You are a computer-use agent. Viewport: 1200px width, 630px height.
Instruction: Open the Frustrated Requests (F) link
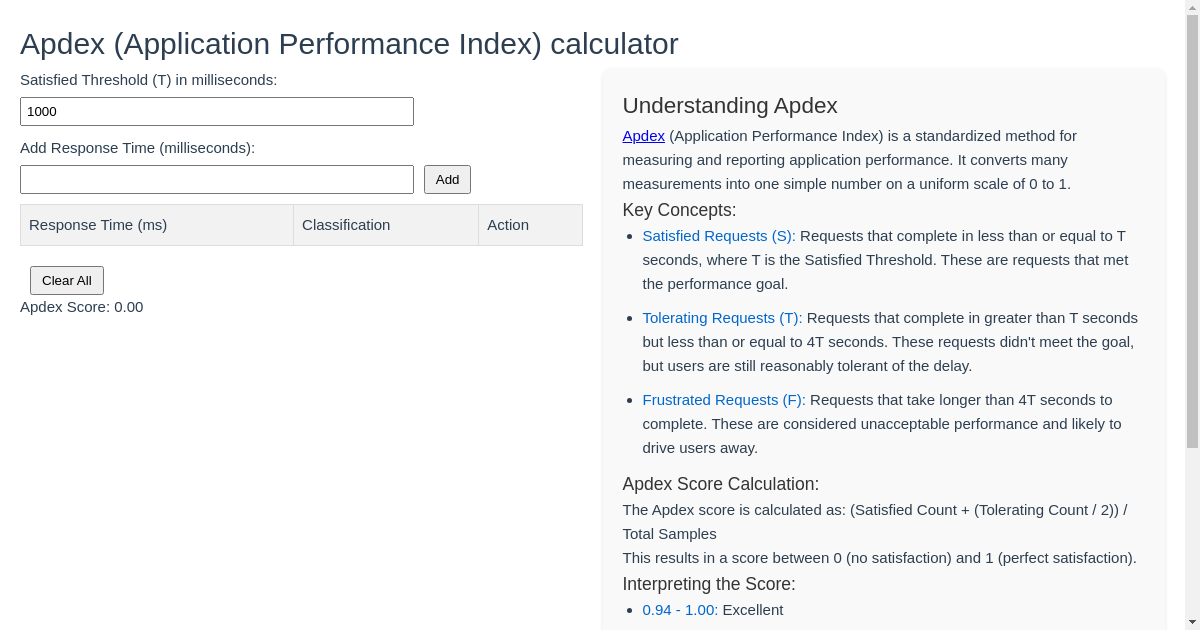(x=723, y=399)
